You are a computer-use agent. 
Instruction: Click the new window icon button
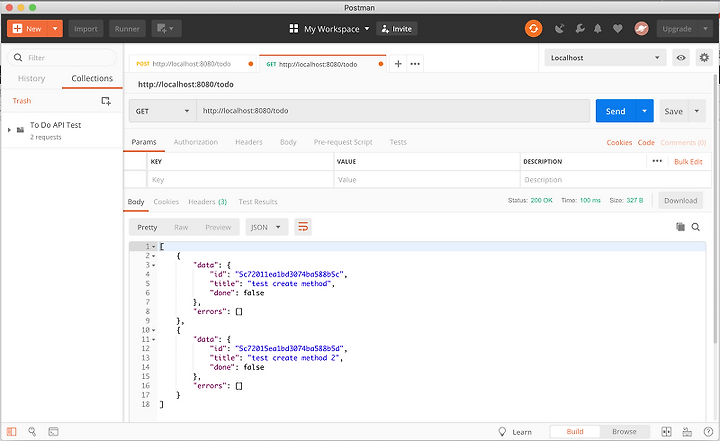pos(165,28)
